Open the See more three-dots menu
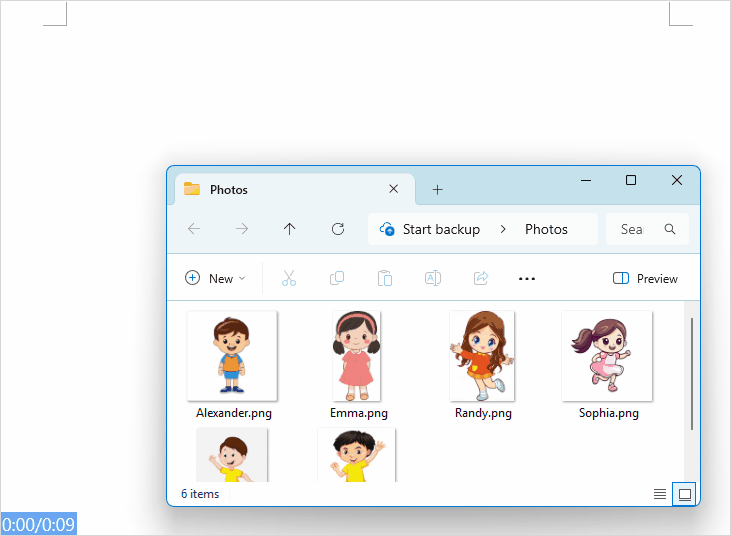The width and height of the screenshot is (731, 536). click(527, 279)
